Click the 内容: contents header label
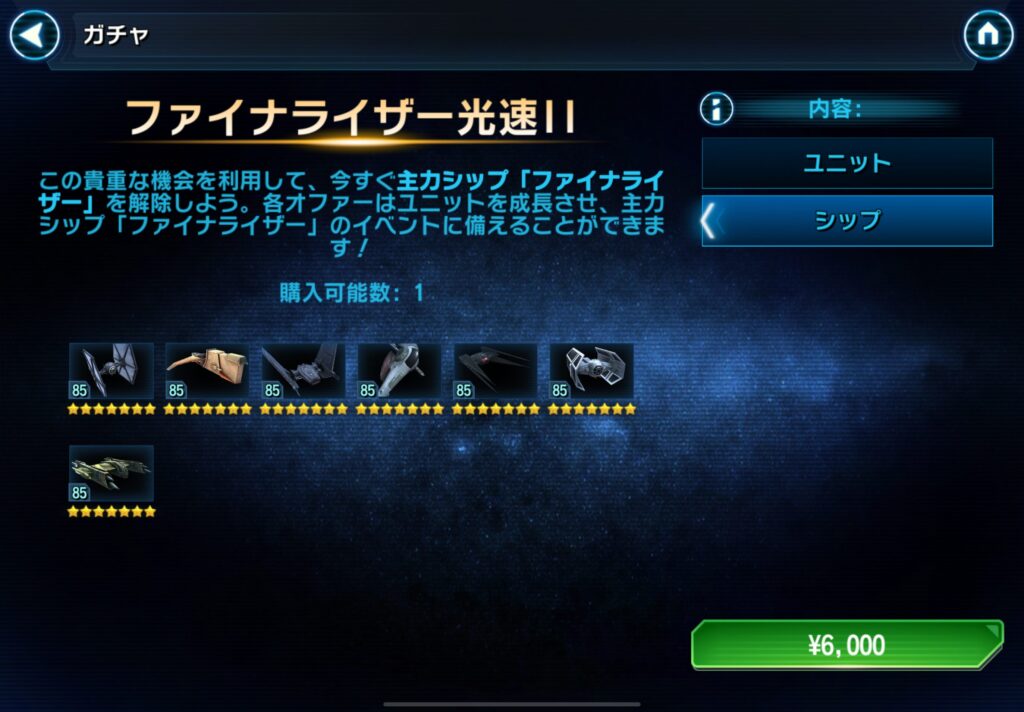Image resolution: width=1024 pixels, height=712 pixels. 835,108
